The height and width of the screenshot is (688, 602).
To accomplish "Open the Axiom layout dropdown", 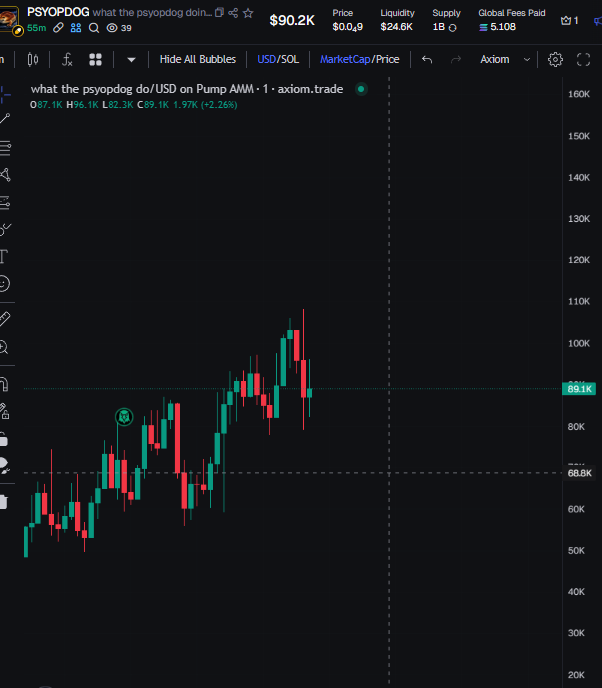I will click(x=505, y=59).
